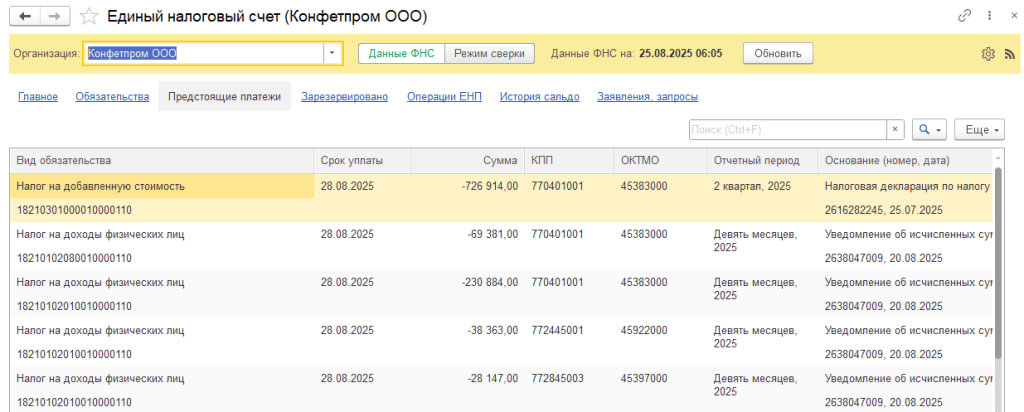Sort by the Срок уплаты column header
This screenshot has width=1024, height=412.
point(350,160)
